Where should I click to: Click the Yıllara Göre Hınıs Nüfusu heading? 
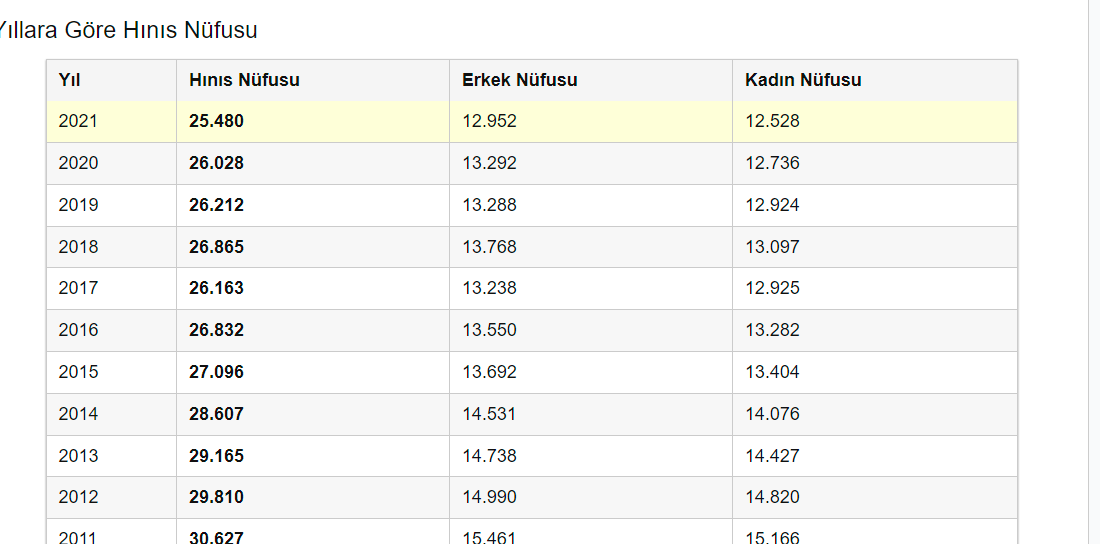(x=126, y=31)
